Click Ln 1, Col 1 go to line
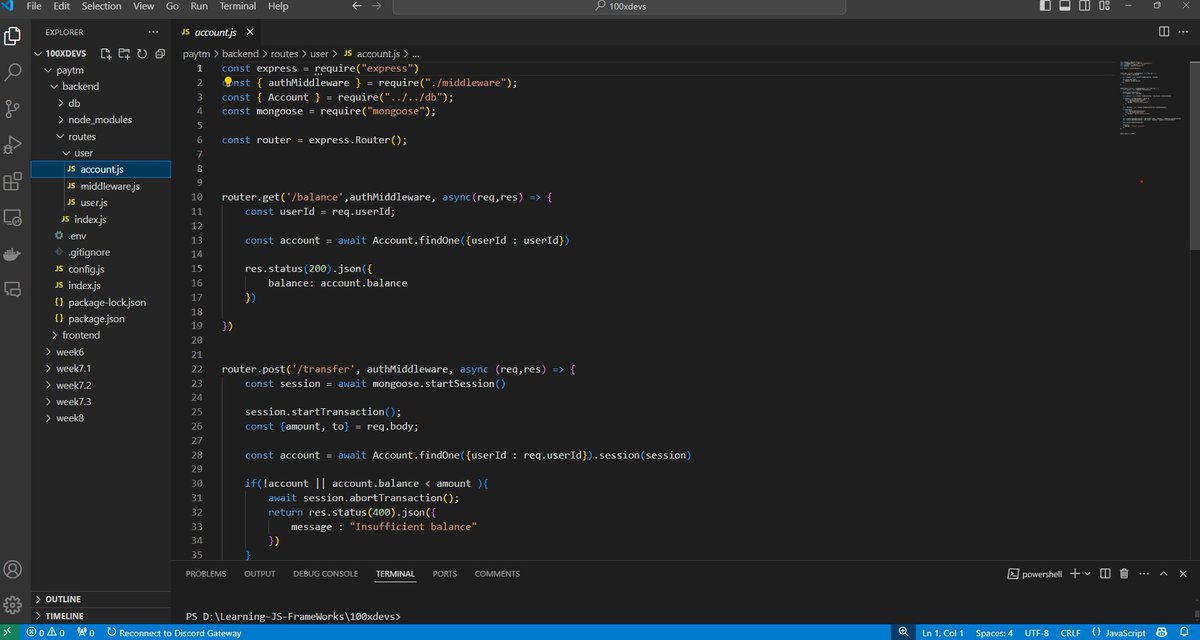This screenshot has width=1200, height=640. 942,632
